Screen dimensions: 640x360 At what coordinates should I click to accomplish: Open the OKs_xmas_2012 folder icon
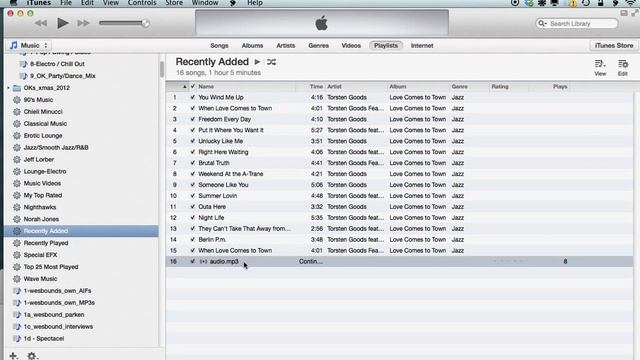[x=17, y=88]
